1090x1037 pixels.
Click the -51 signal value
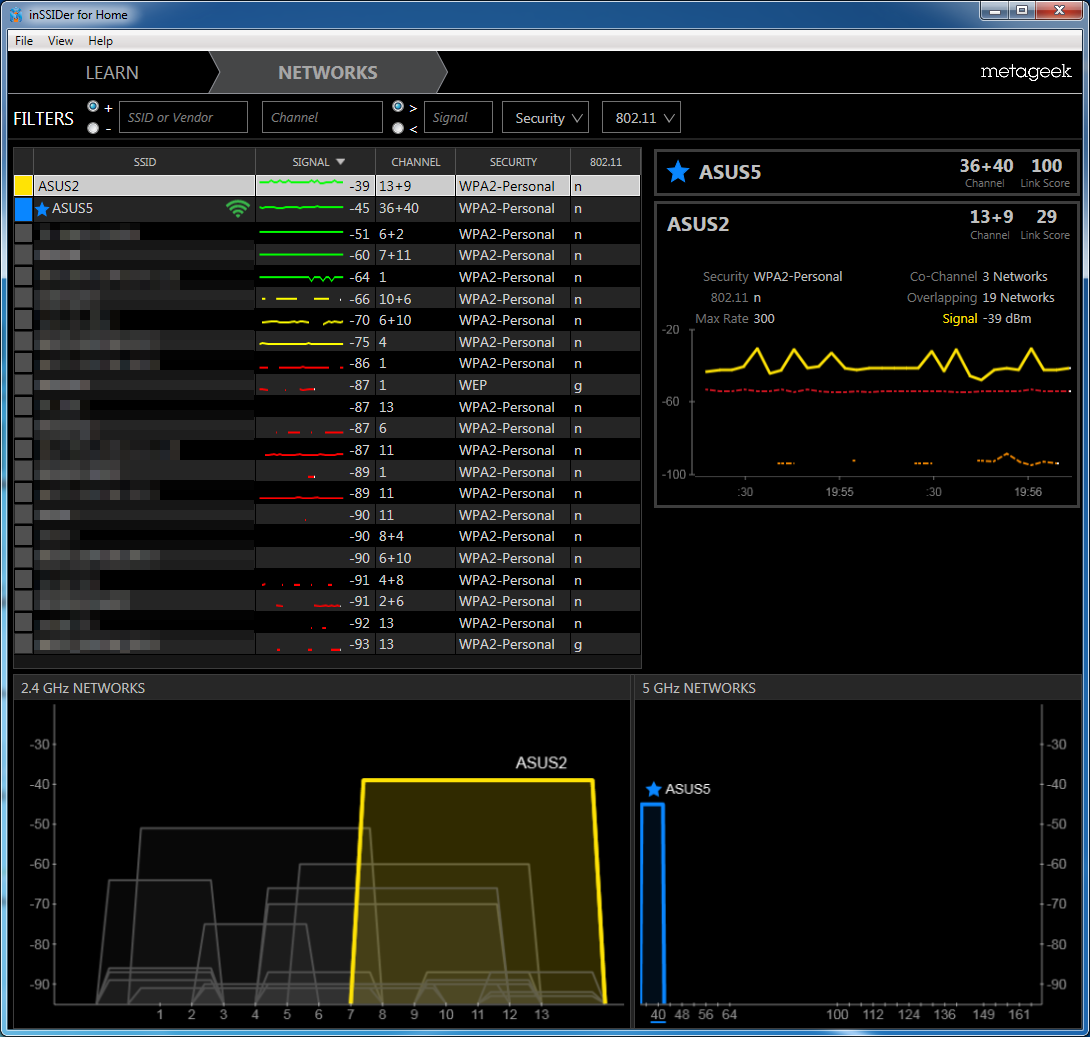click(x=359, y=234)
